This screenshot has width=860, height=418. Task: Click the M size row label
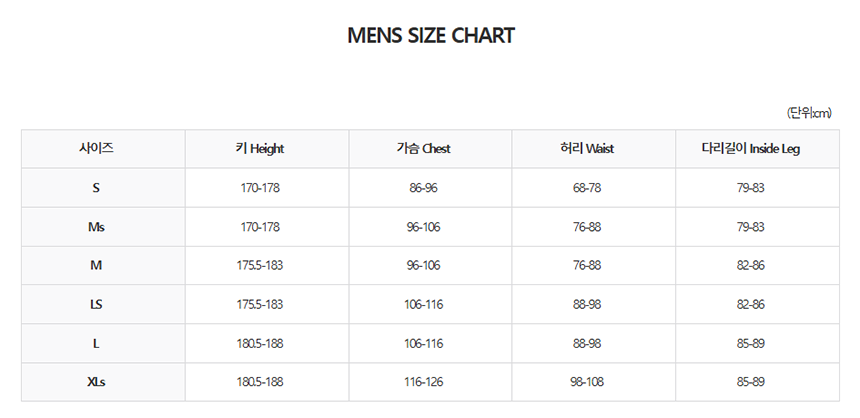coord(96,265)
